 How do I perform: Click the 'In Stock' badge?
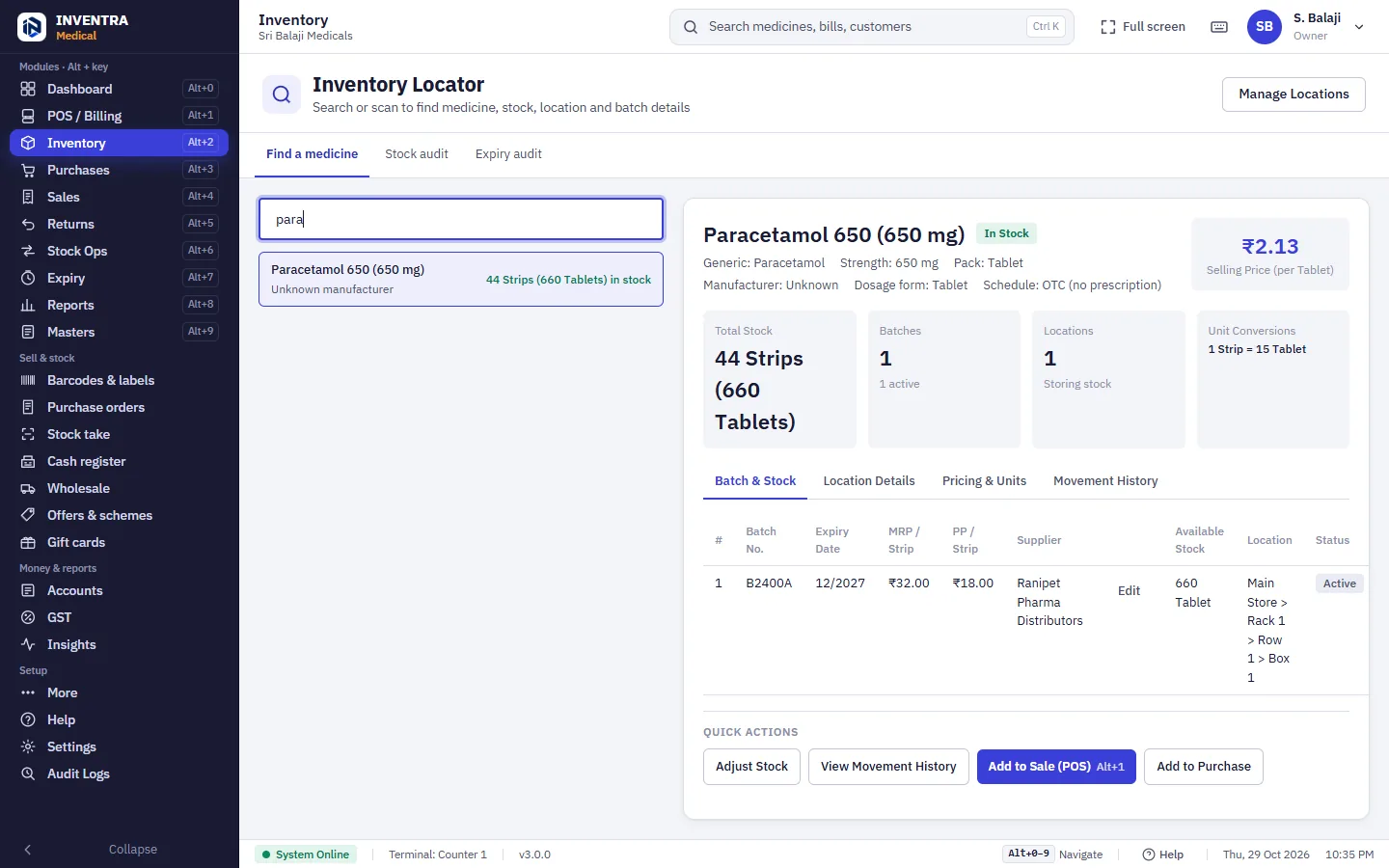tap(1006, 233)
